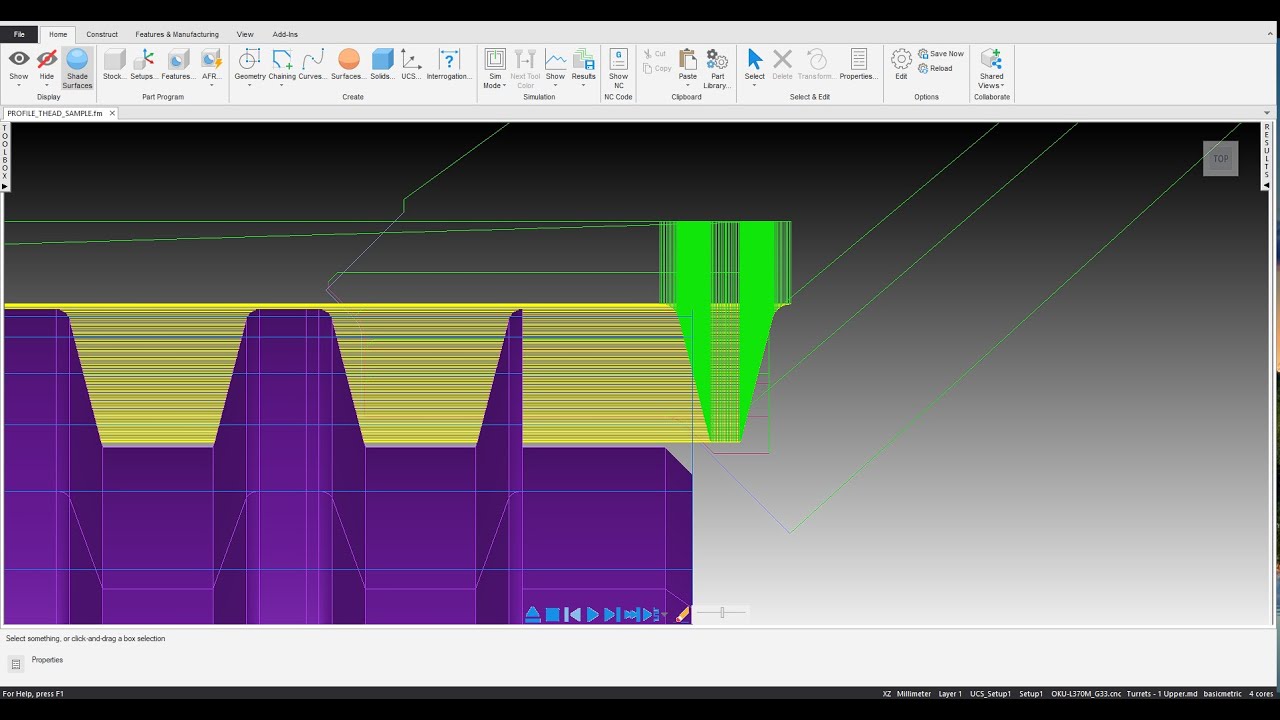1280x720 pixels.
Task: Play the toolpath simulation
Action: pyautogui.click(x=592, y=614)
